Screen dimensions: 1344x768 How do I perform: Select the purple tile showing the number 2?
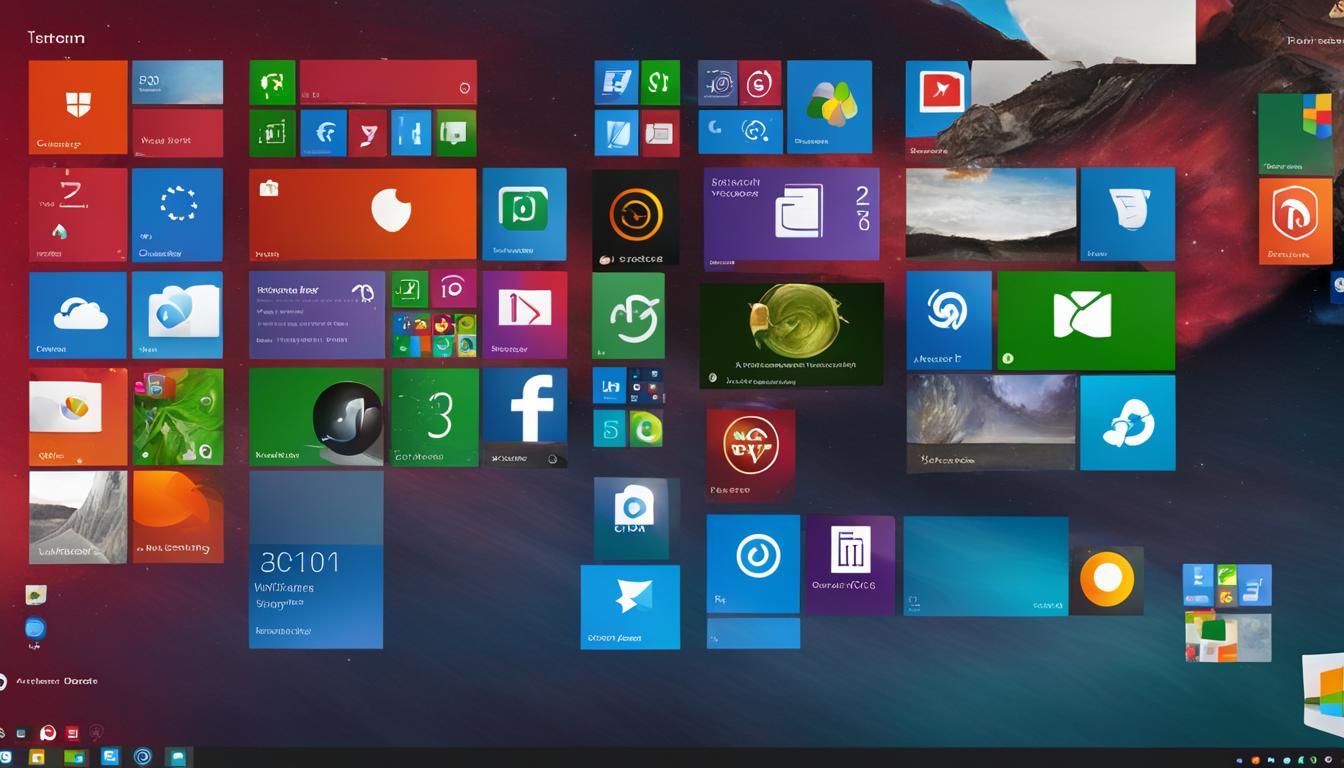791,213
